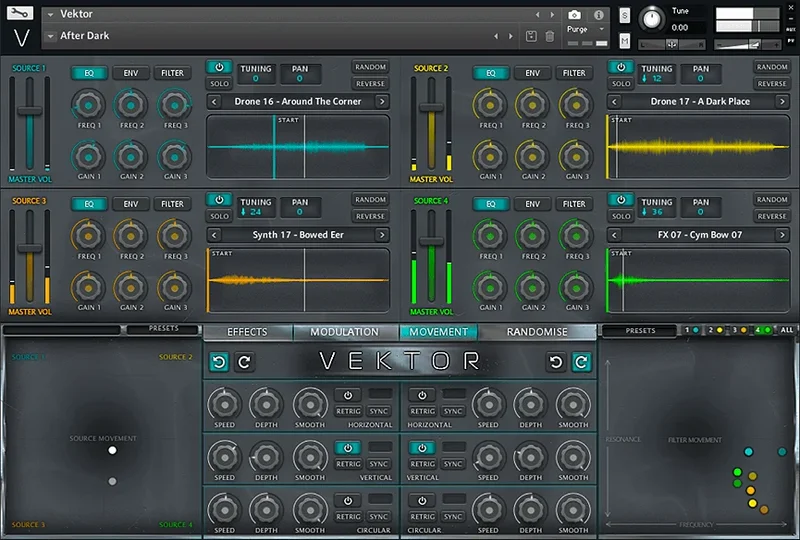The width and height of the screenshot is (800, 540).
Task: Click Random button for Source 4
Action: click(772, 200)
